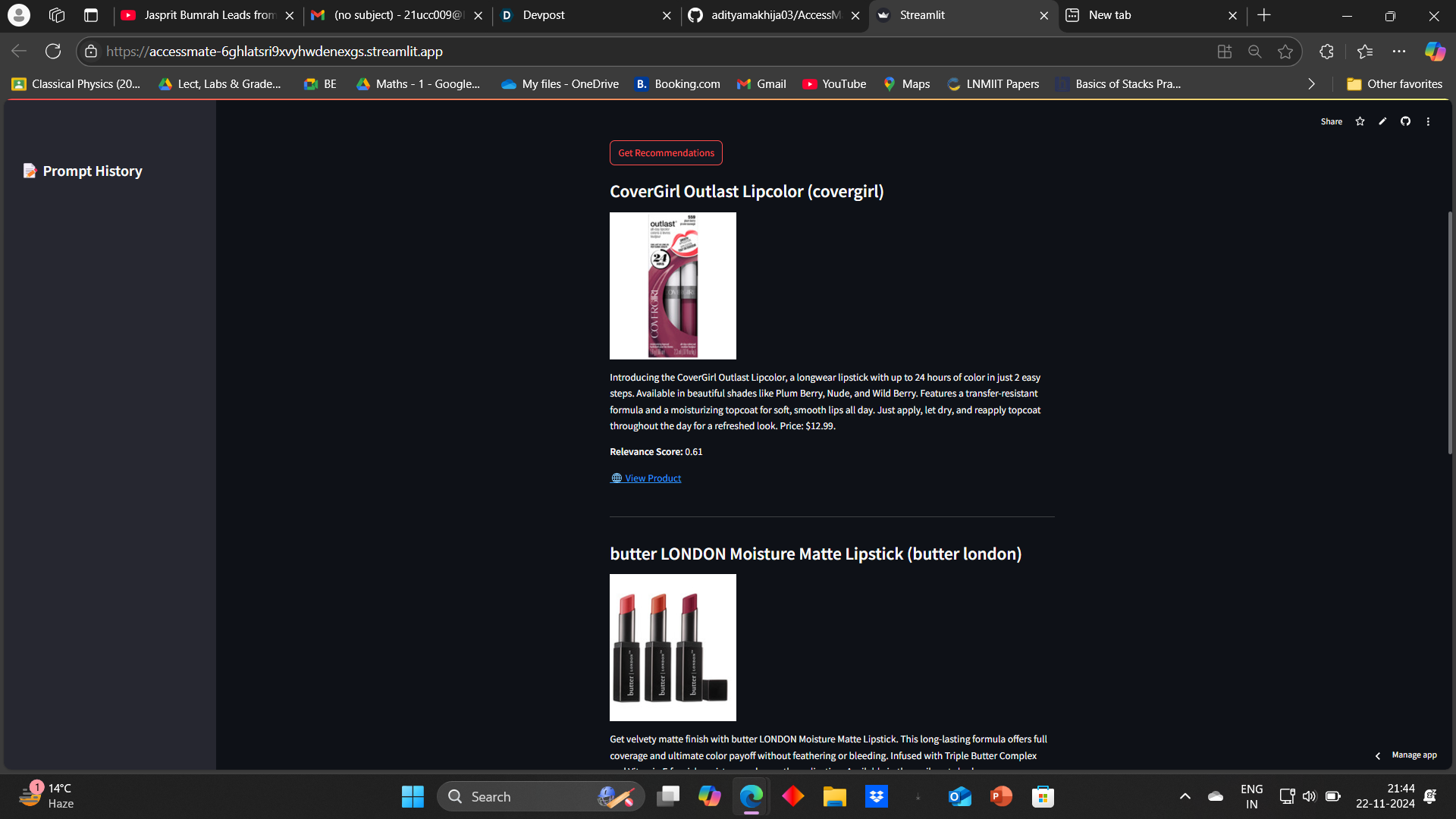Click the pencil edit app icon

pyautogui.click(x=1382, y=121)
